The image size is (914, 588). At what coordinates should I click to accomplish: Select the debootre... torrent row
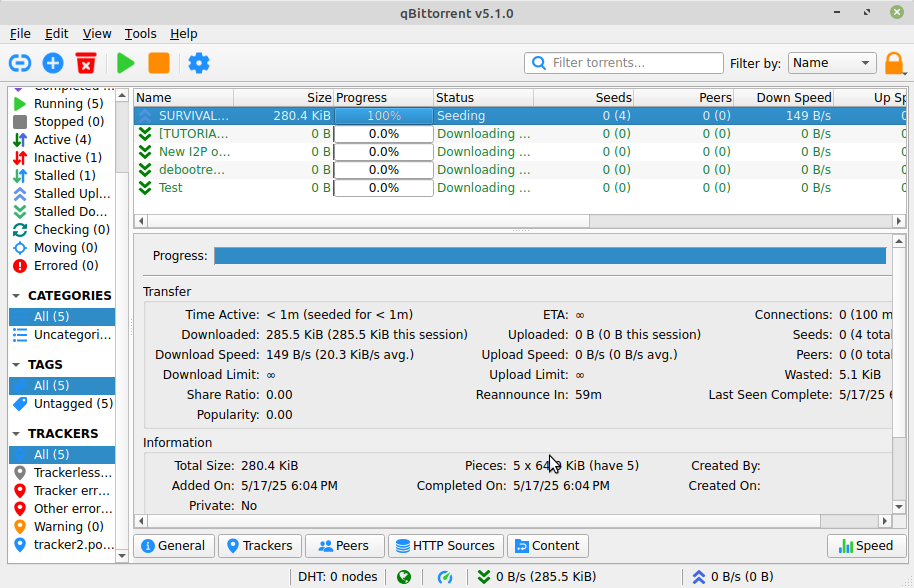(x=520, y=170)
